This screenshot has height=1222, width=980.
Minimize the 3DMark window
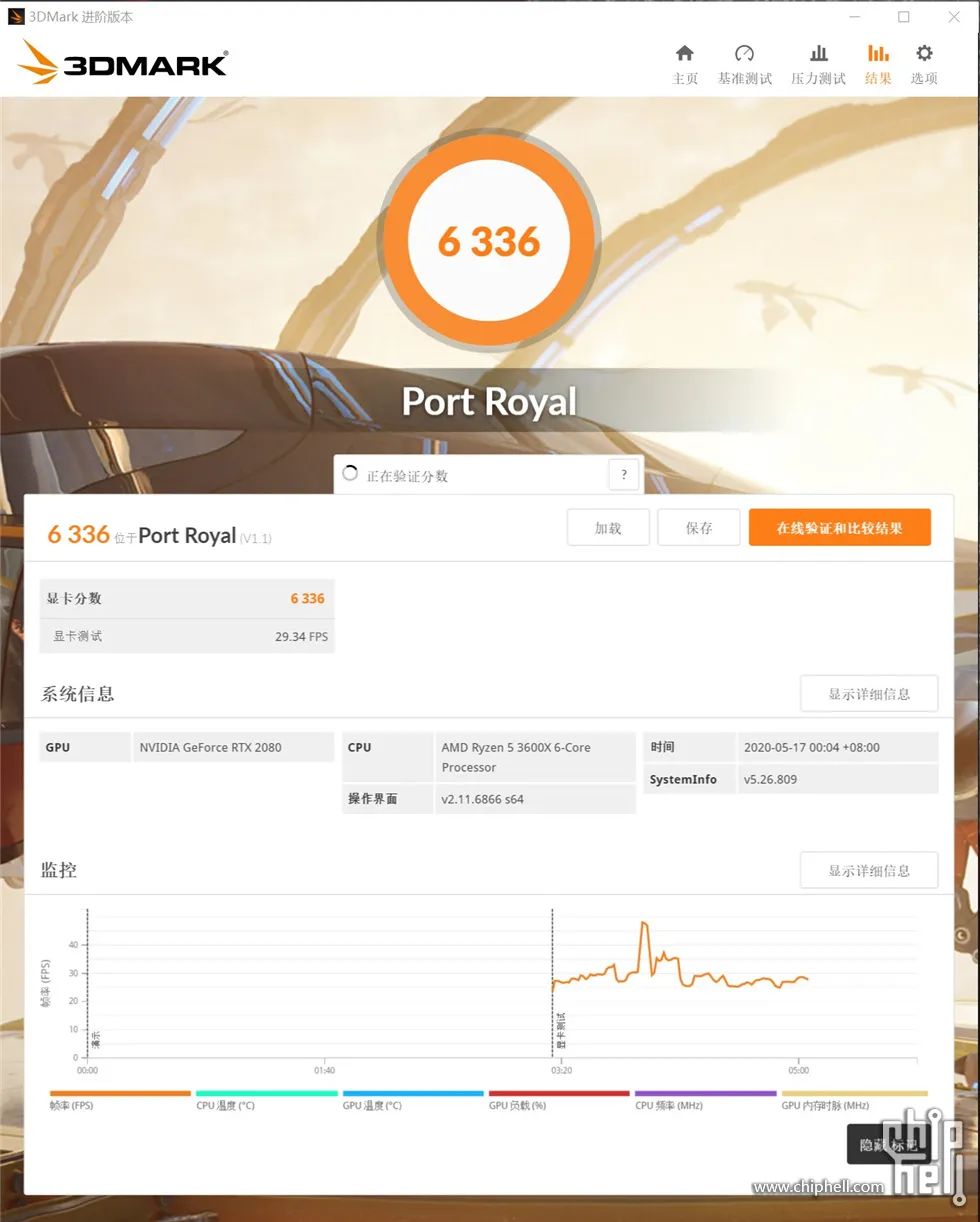(855, 17)
